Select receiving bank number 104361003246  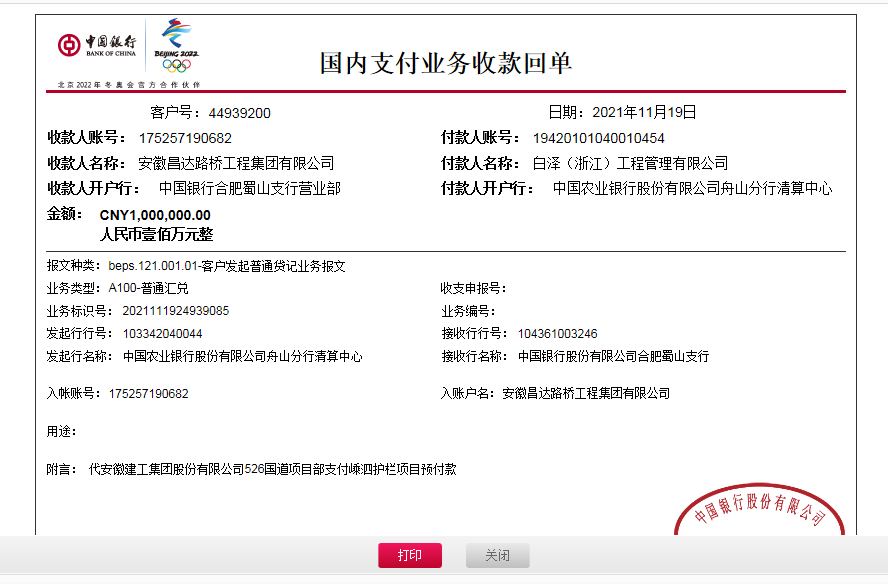click(x=558, y=334)
